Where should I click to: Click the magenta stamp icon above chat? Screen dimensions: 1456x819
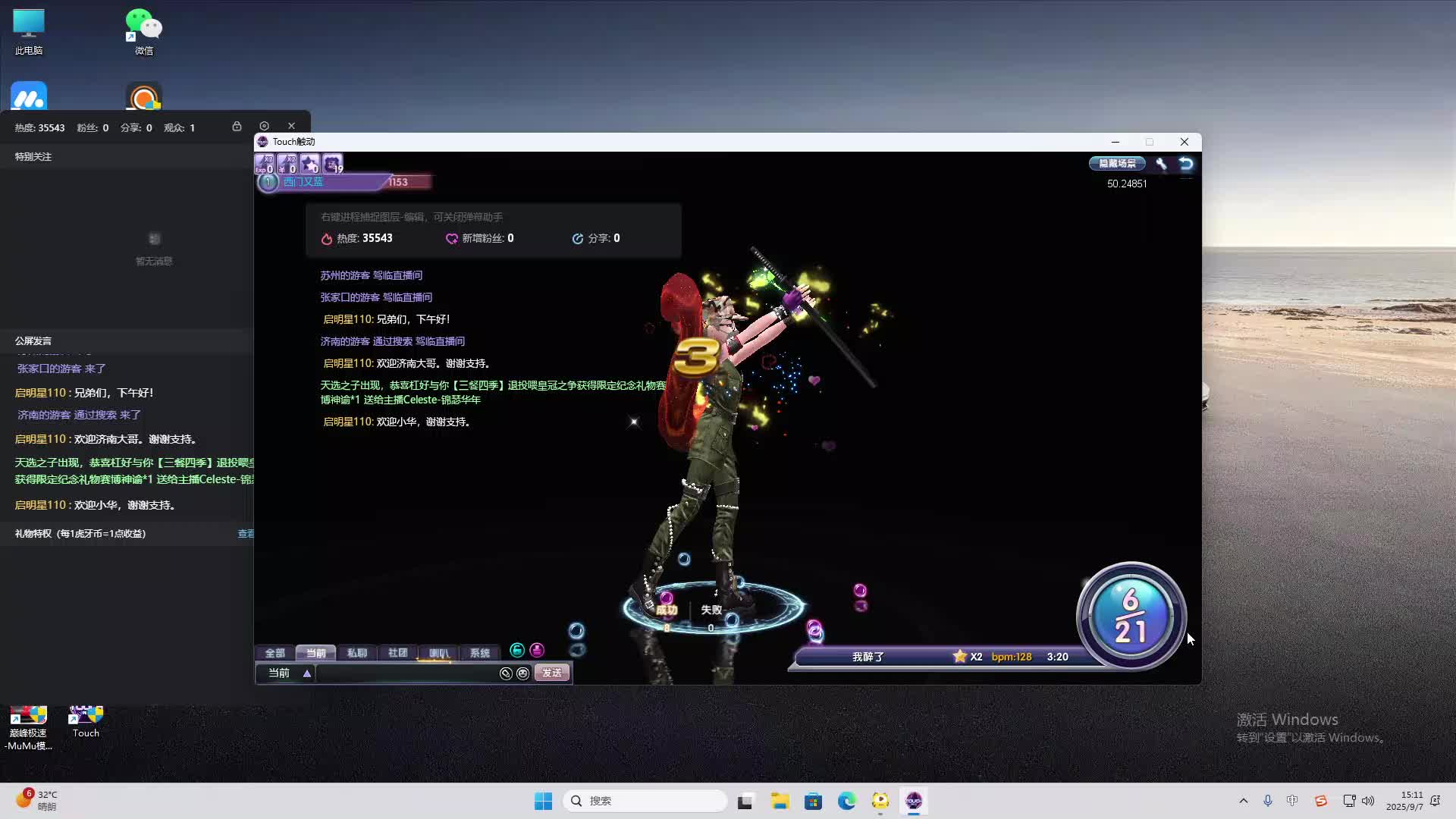tap(537, 650)
